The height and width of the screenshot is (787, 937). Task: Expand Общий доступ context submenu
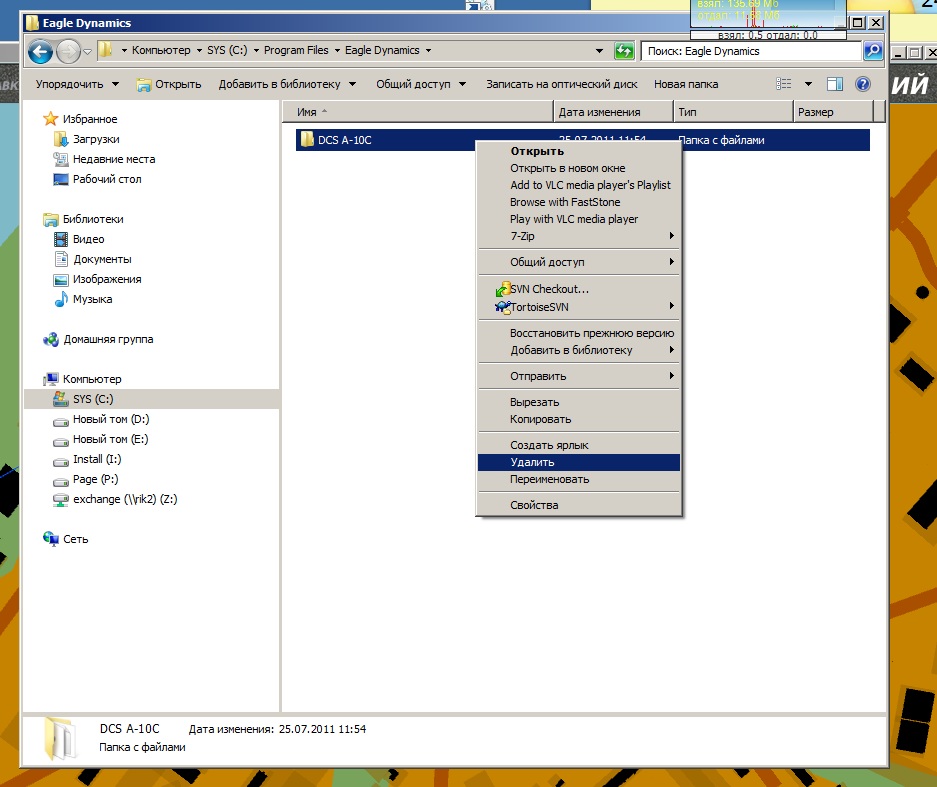pyautogui.click(x=579, y=262)
